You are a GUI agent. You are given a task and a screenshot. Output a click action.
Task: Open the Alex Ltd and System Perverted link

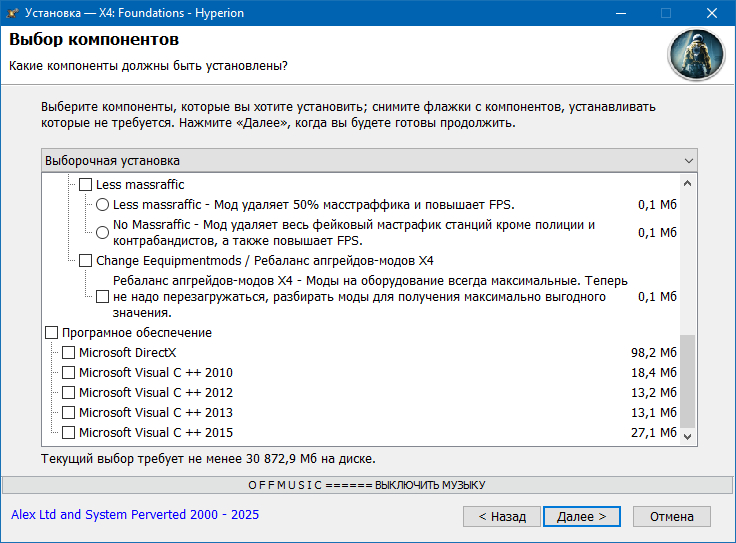pyautogui.click(x=135, y=515)
